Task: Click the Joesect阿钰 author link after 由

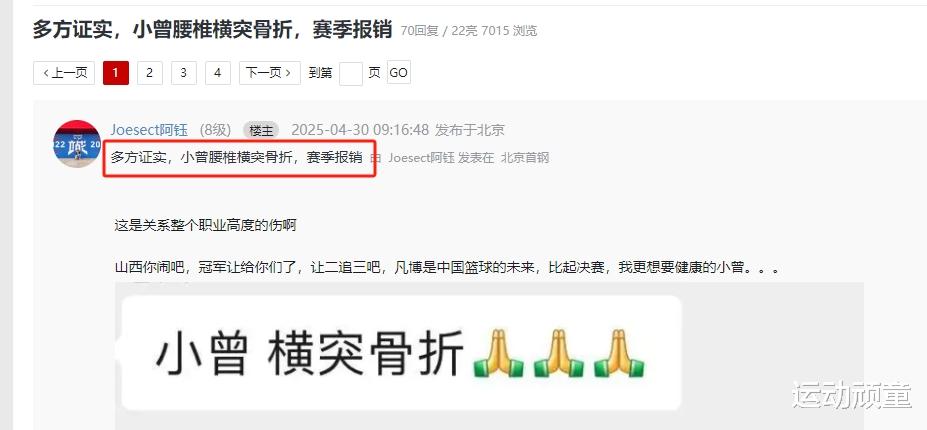Action: (x=421, y=158)
